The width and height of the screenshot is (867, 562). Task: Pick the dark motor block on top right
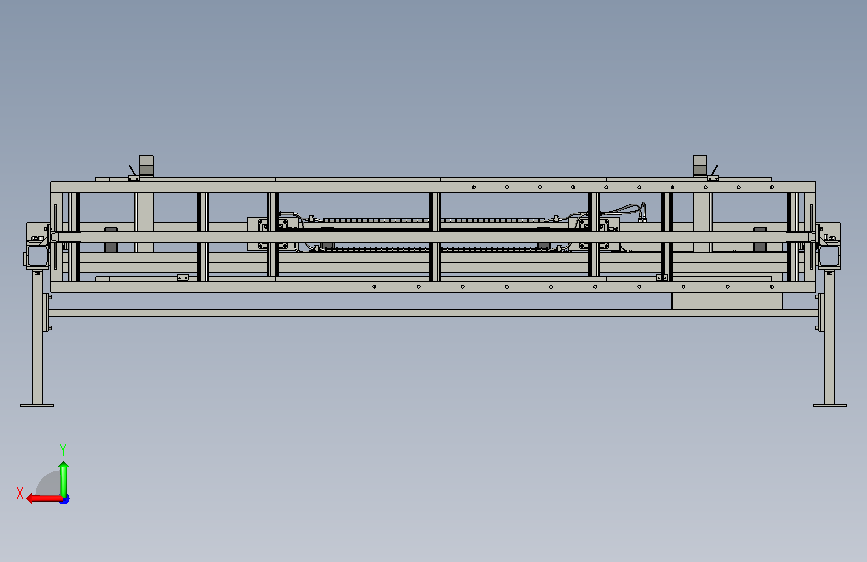point(700,166)
